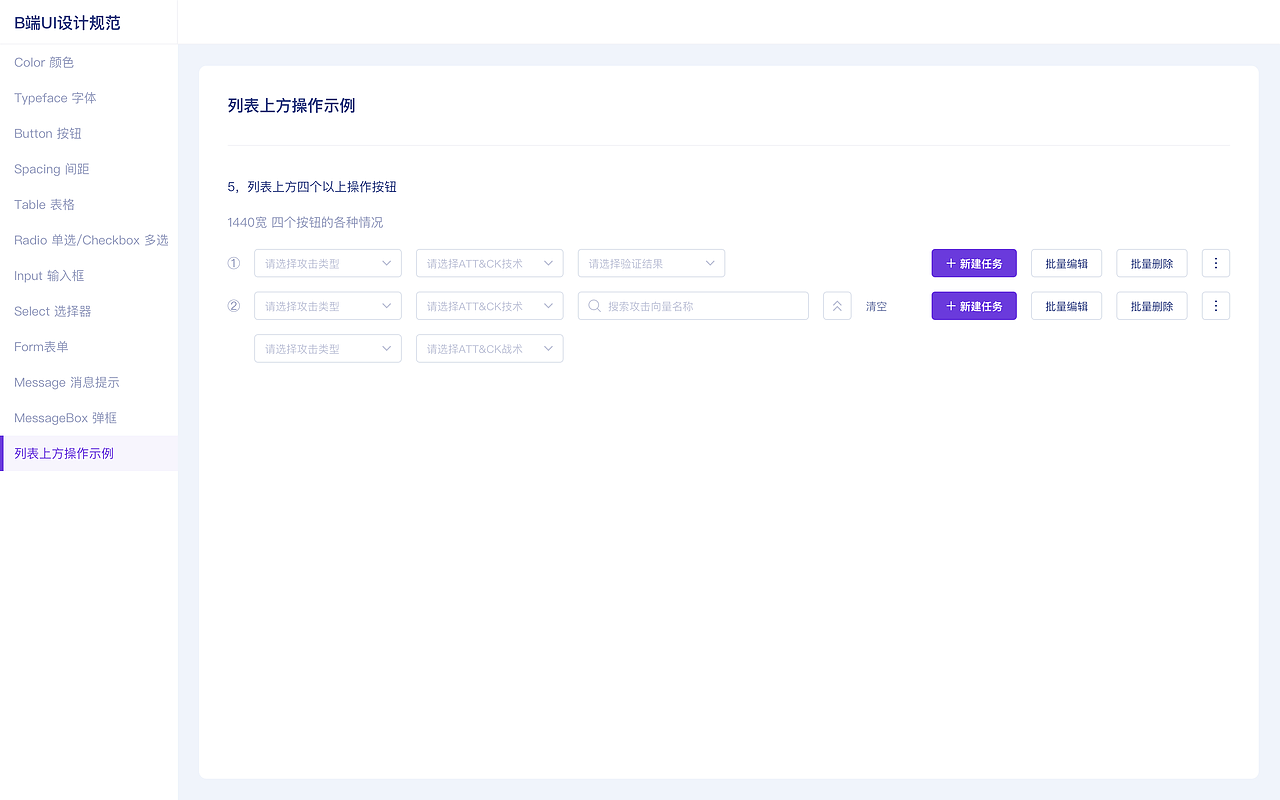
Task: Select Color 颜色 in the sidebar
Action: [44, 62]
